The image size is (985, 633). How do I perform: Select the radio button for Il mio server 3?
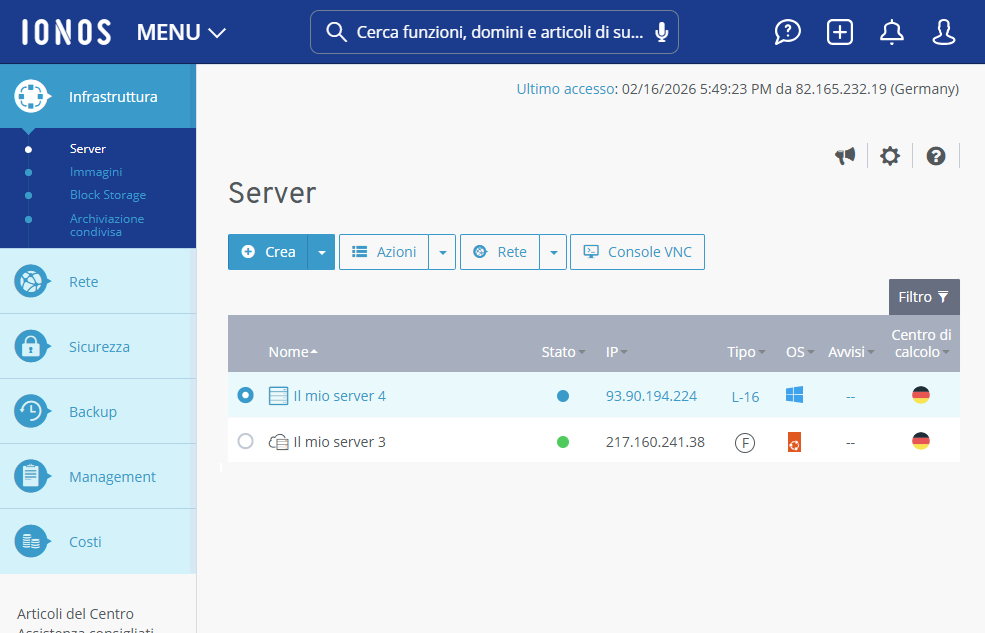click(245, 441)
